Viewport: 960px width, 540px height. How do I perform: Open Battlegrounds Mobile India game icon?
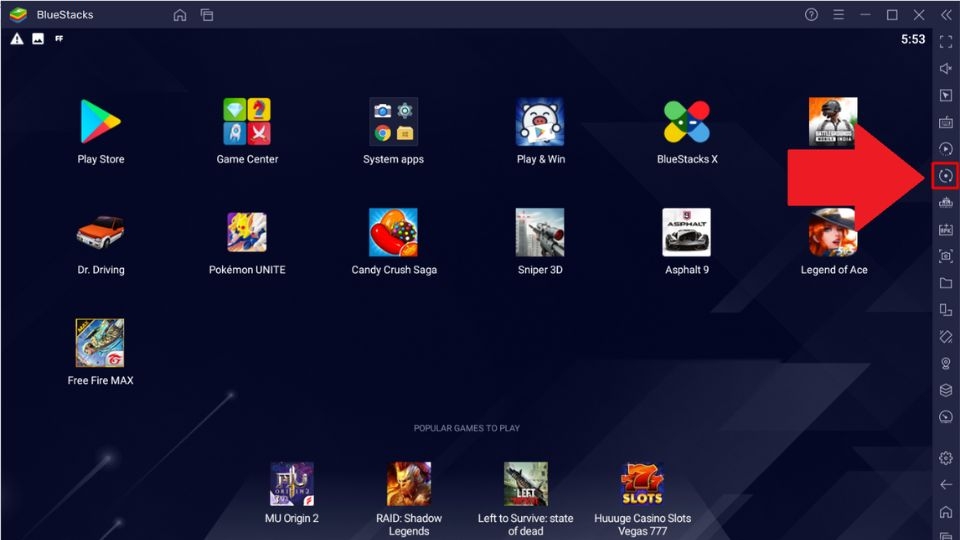coord(833,122)
